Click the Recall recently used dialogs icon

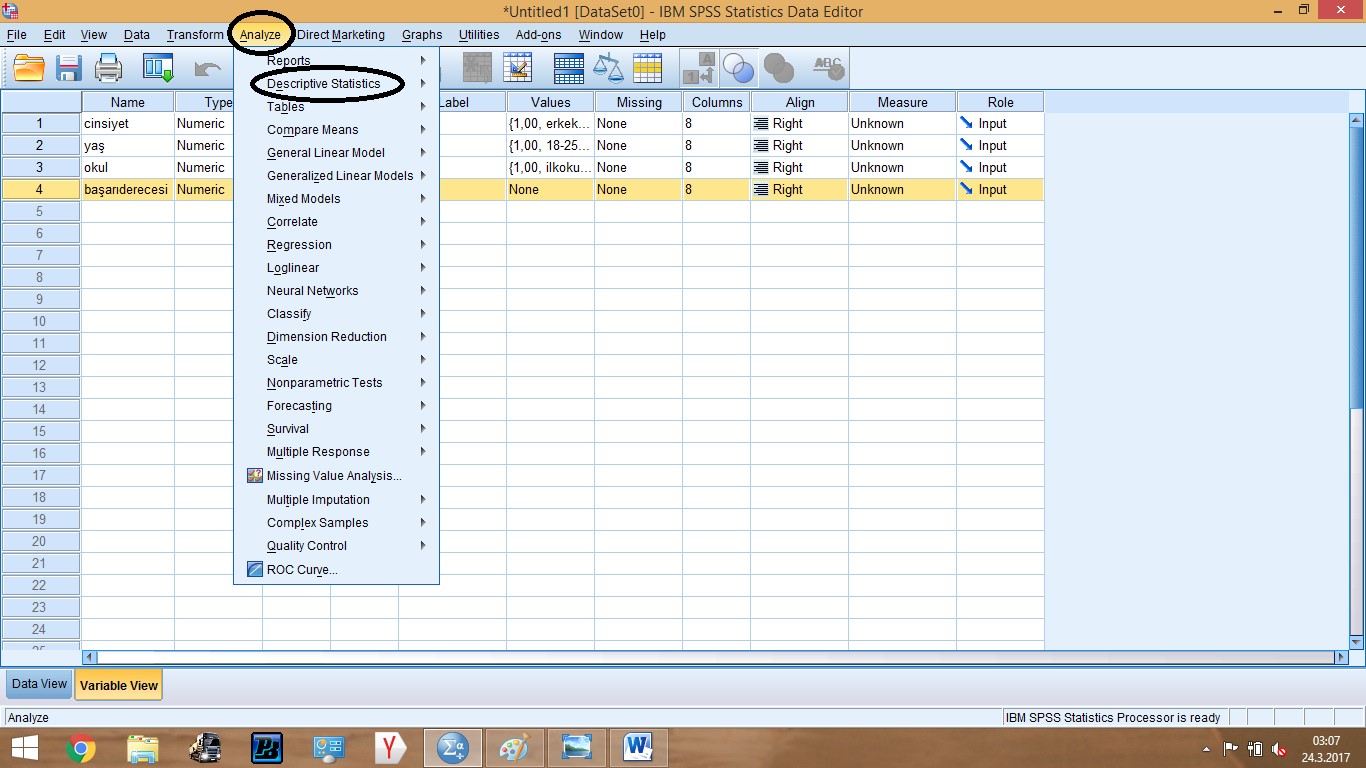point(158,68)
